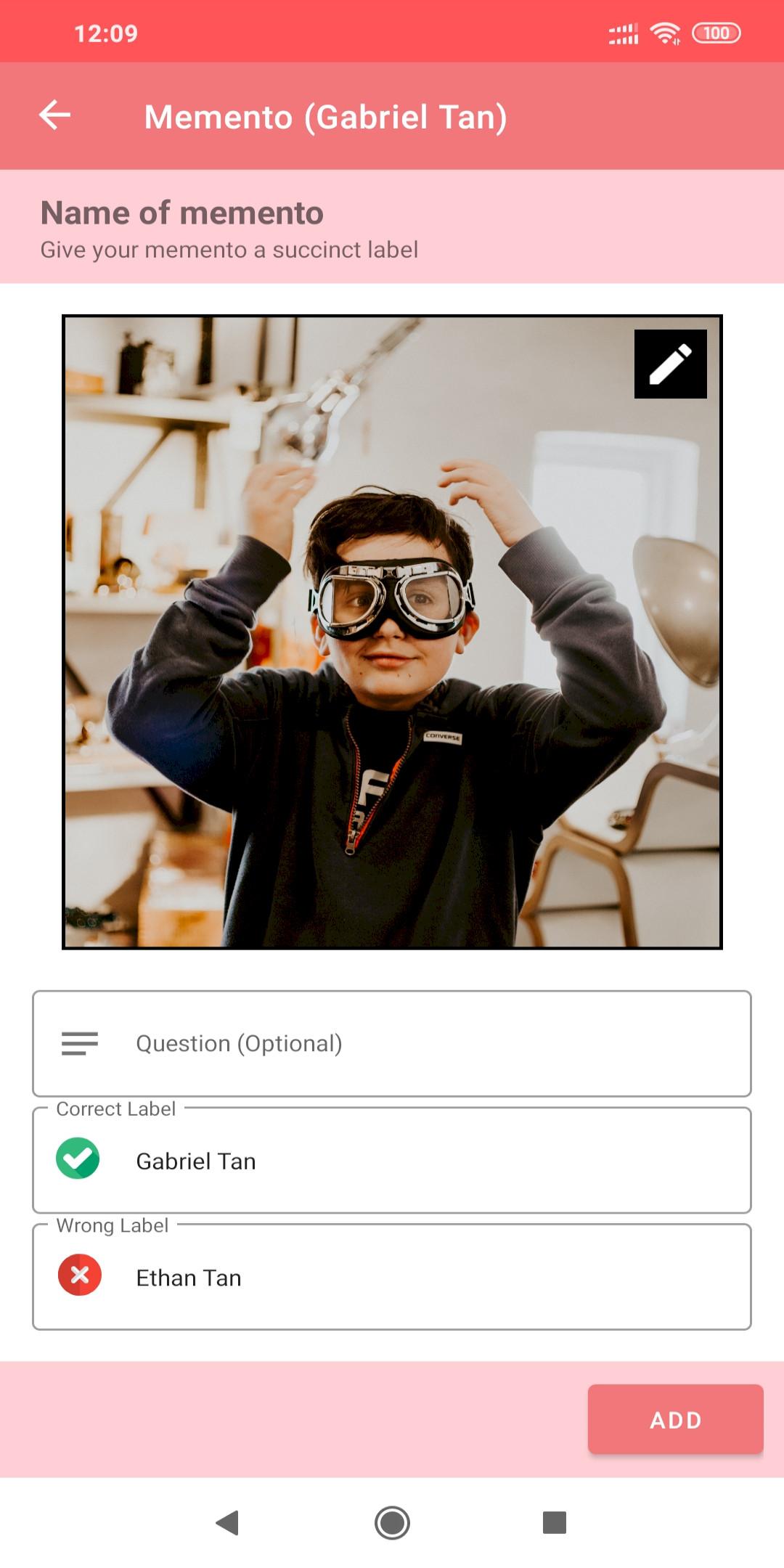Tap the Wi-Fi status icon
This screenshot has width=784, height=1568.
665,33
